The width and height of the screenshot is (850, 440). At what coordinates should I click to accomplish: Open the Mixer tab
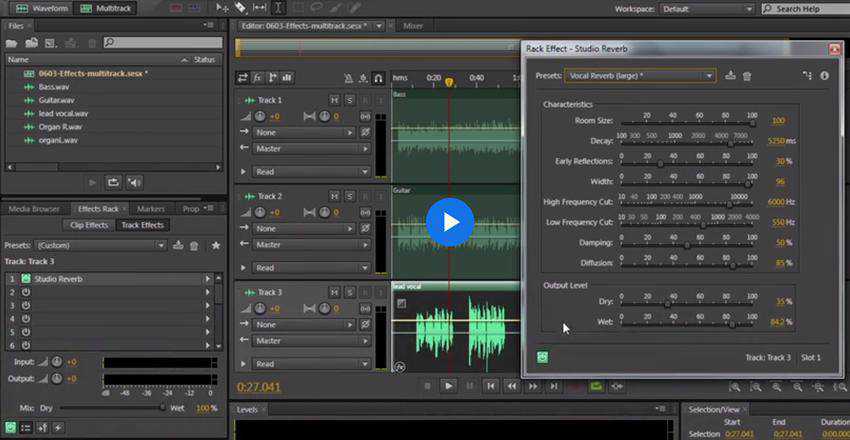point(412,26)
